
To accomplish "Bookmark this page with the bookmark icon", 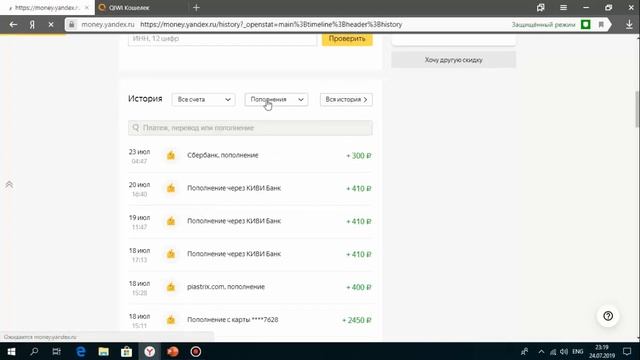I will (601, 24).
